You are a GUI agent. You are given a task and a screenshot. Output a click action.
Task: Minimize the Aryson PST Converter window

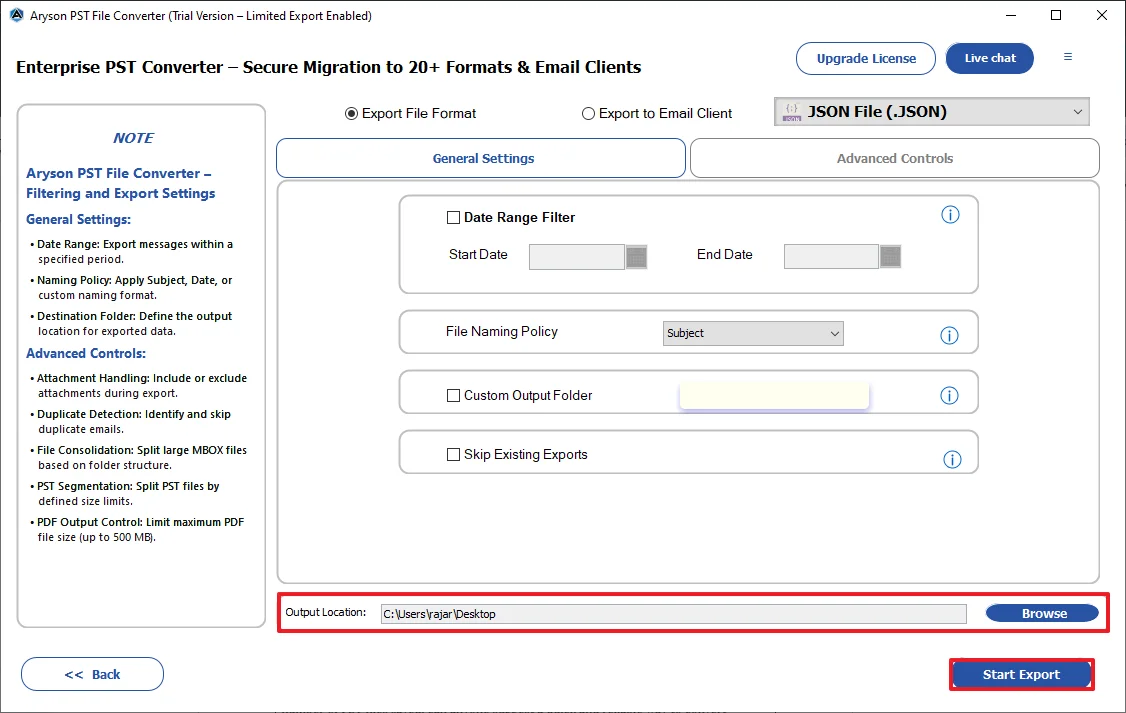pyautogui.click(x=1011, y=15)
